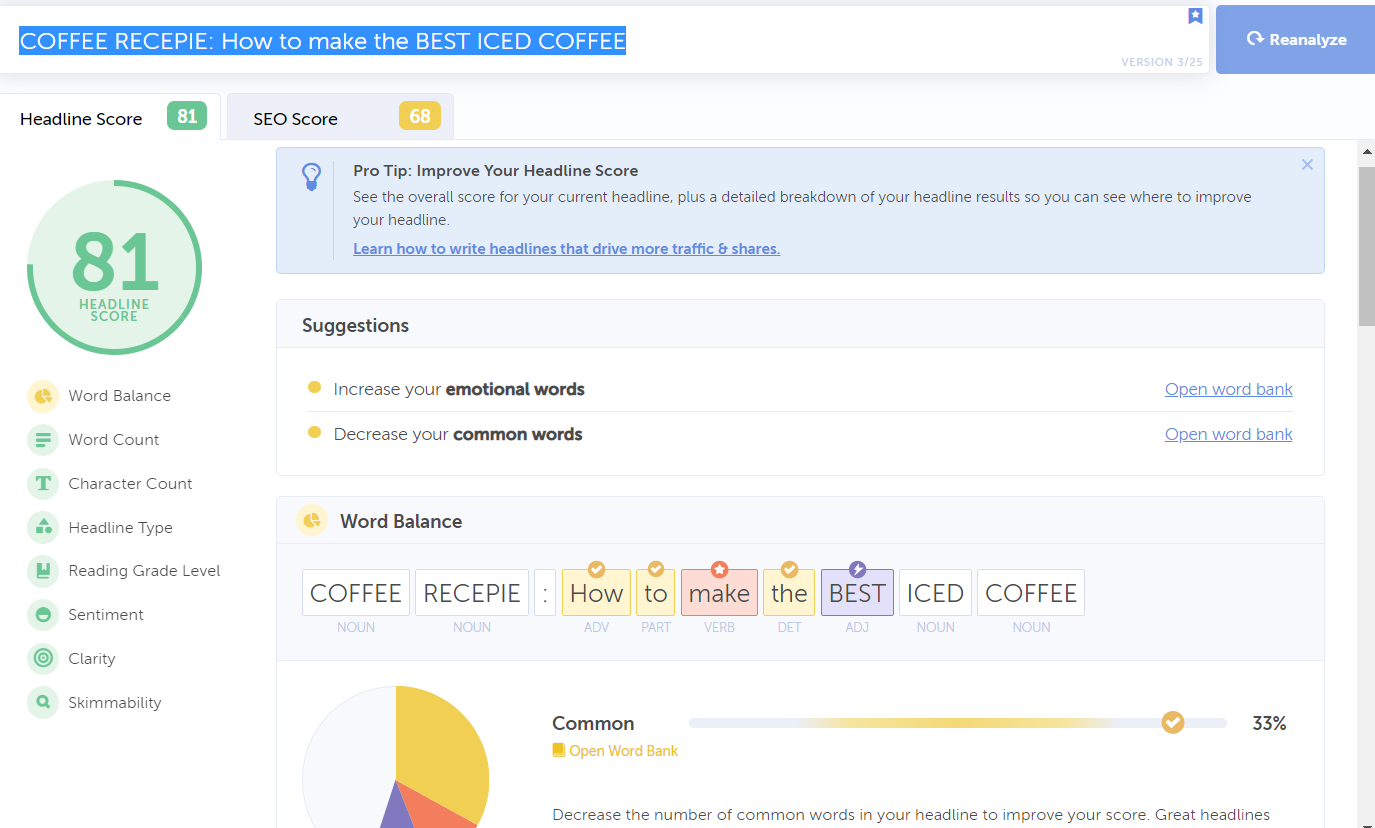Screen dimensions: 1375x828
Task: Dismiss the Pro Tip banner
Action: coord(1307,165)
